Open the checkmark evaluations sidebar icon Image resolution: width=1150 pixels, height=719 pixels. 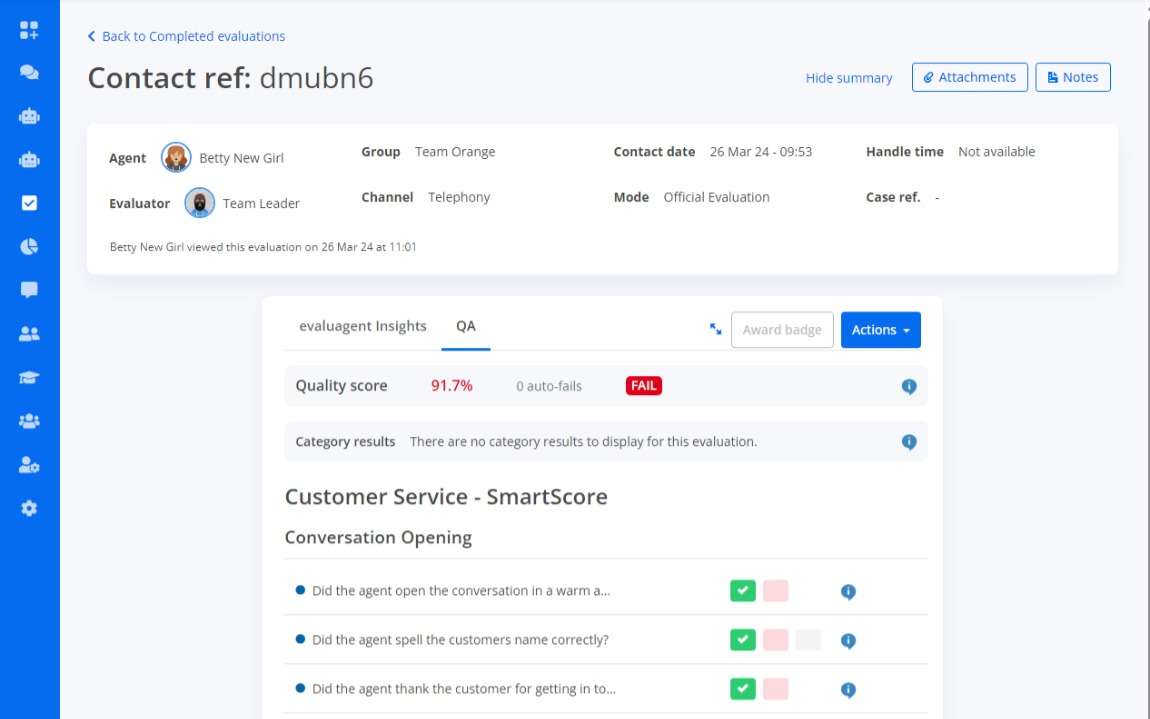click(x=29, y=203)
